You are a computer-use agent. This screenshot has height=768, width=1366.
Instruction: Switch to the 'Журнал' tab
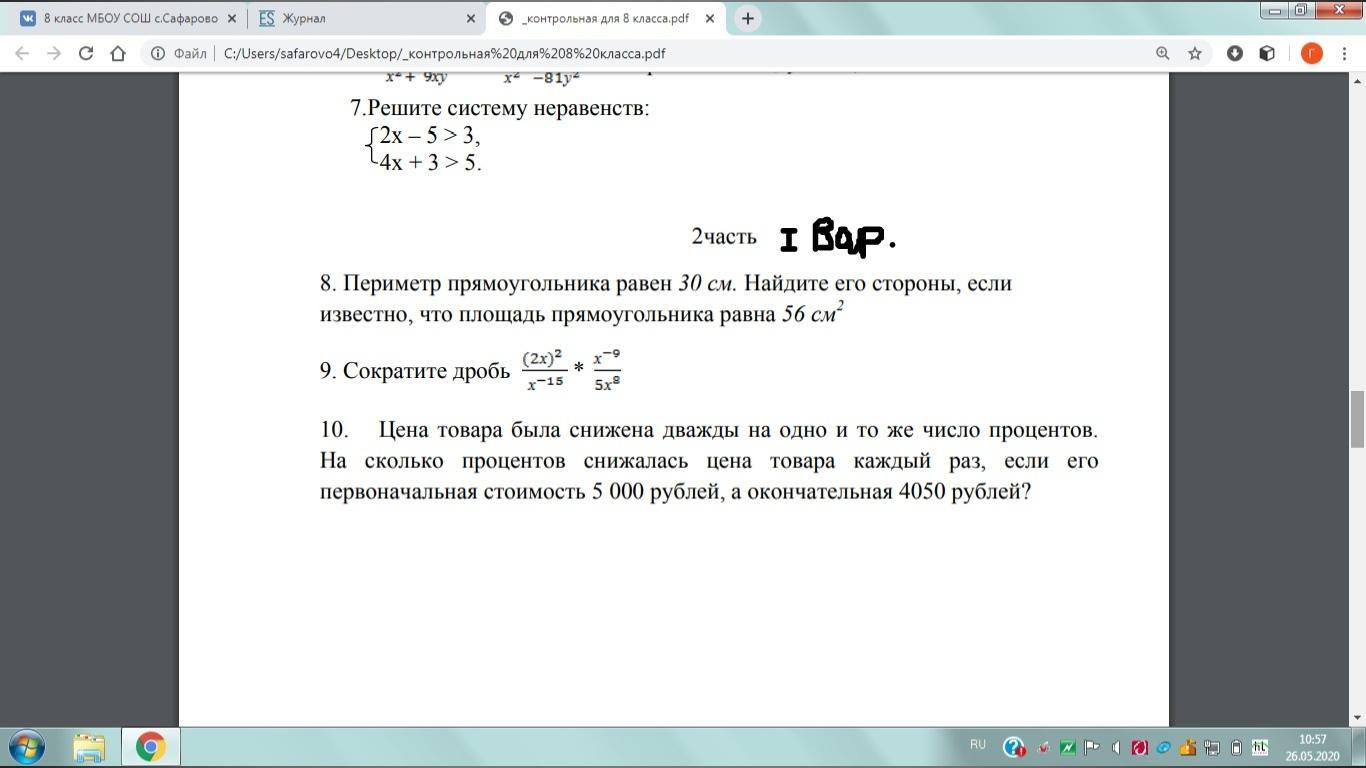tap(366, 18)
